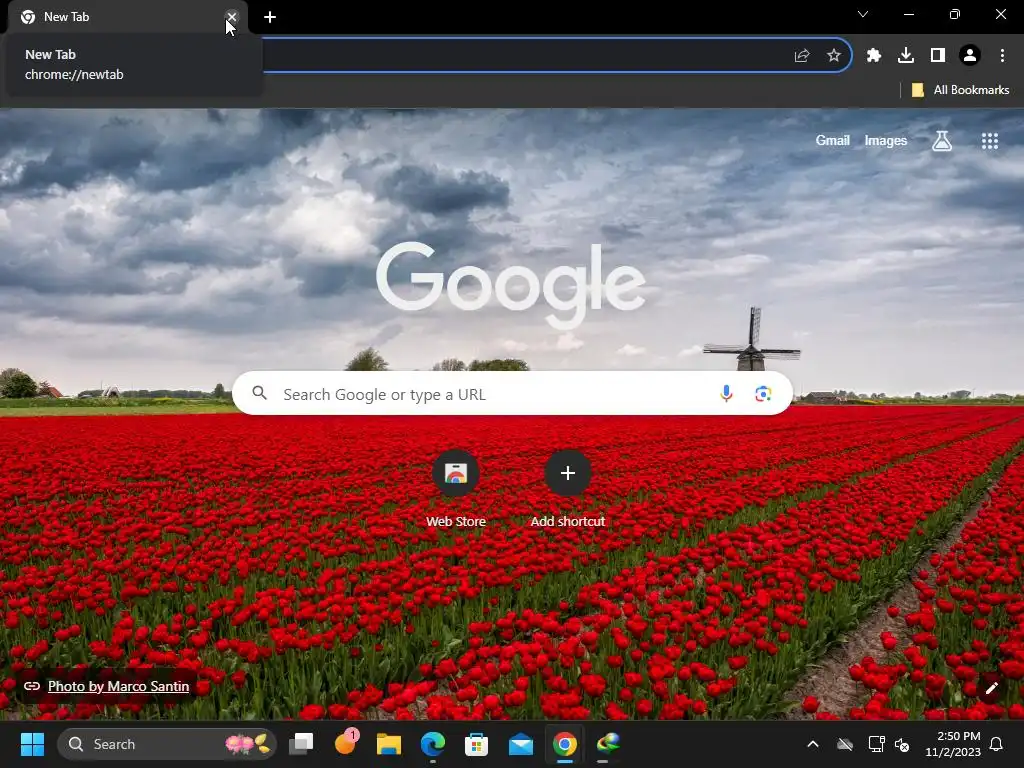Close the New Tab tab
The width and height of the screenshot is (1024, 768).
(x=232, y=17)
